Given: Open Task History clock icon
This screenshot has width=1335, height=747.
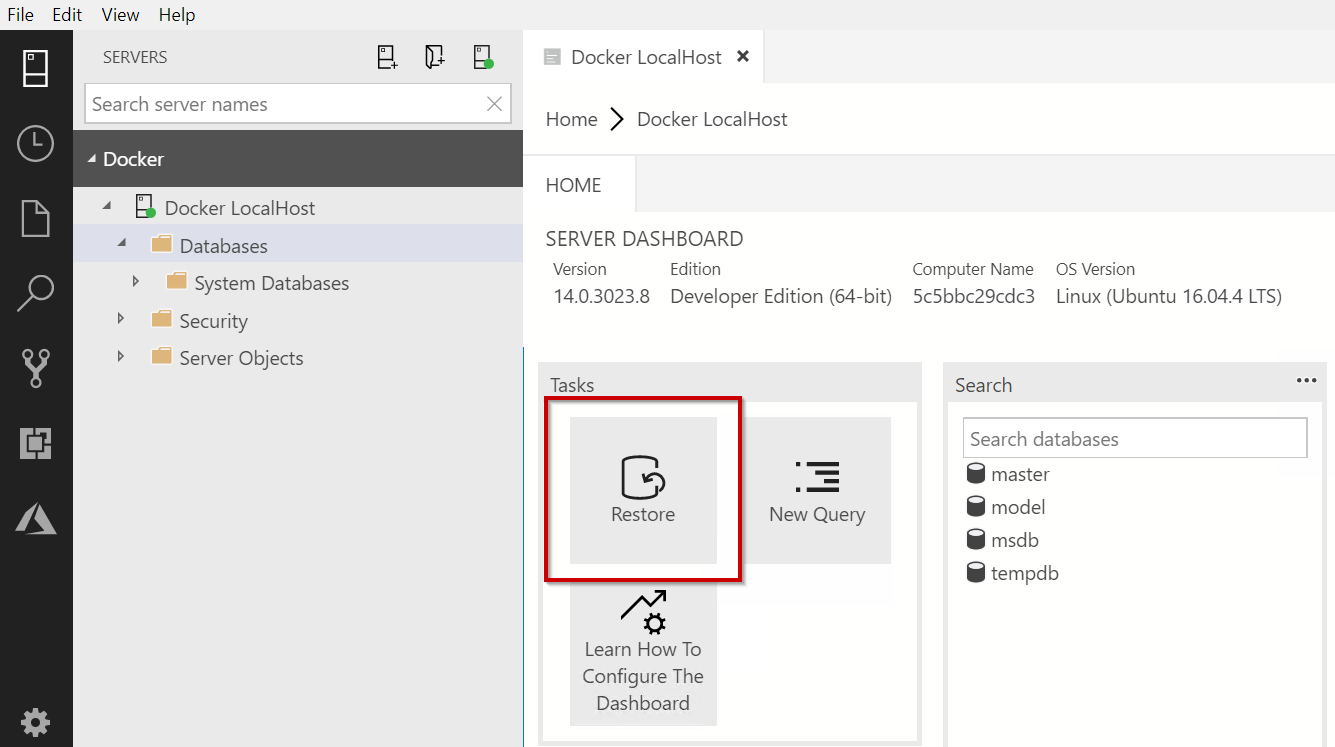Looking at the screenshot, I should pos(36,144).
